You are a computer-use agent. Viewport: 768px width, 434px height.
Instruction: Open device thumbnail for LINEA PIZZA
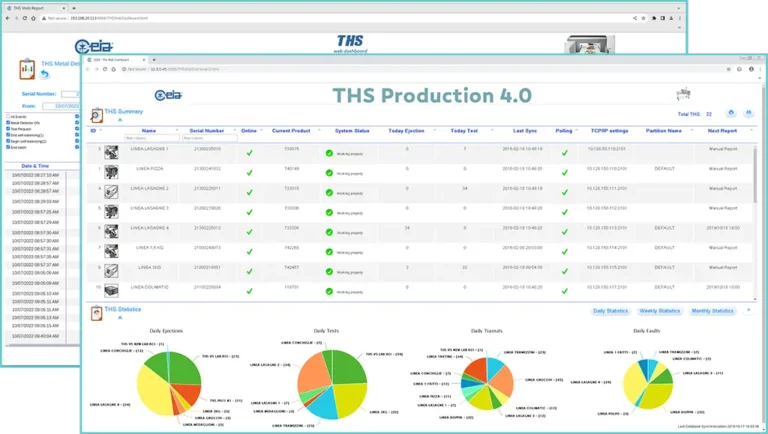pos(111,172)
